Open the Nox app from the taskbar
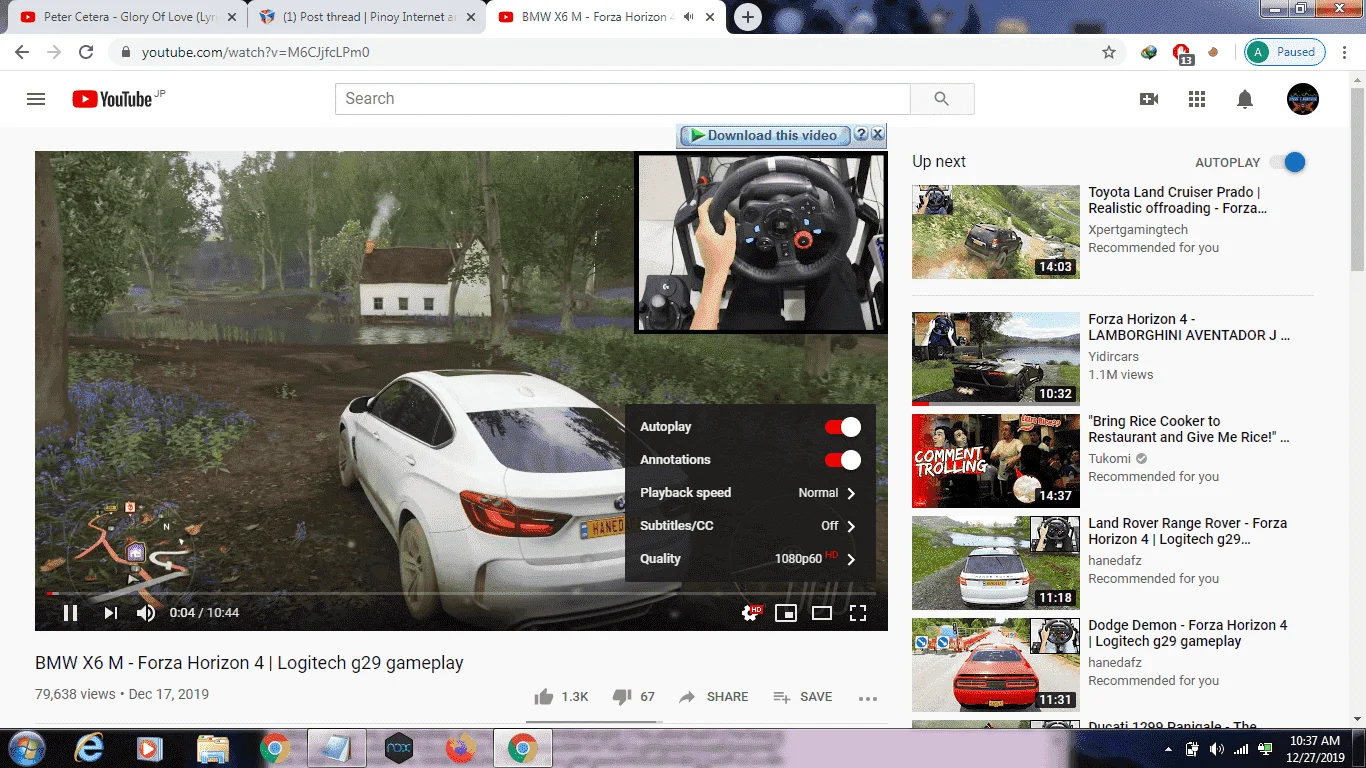 (x=399, y=748)
